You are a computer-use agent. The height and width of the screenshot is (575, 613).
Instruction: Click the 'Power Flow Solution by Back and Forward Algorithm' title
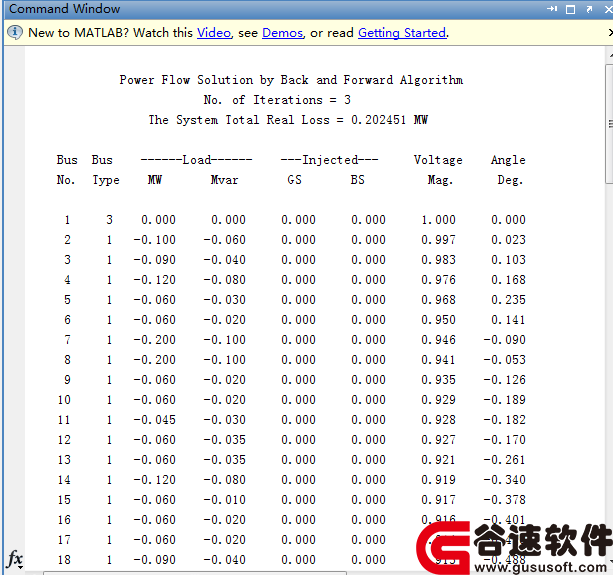pyautogui.click(x=291, y=80)
